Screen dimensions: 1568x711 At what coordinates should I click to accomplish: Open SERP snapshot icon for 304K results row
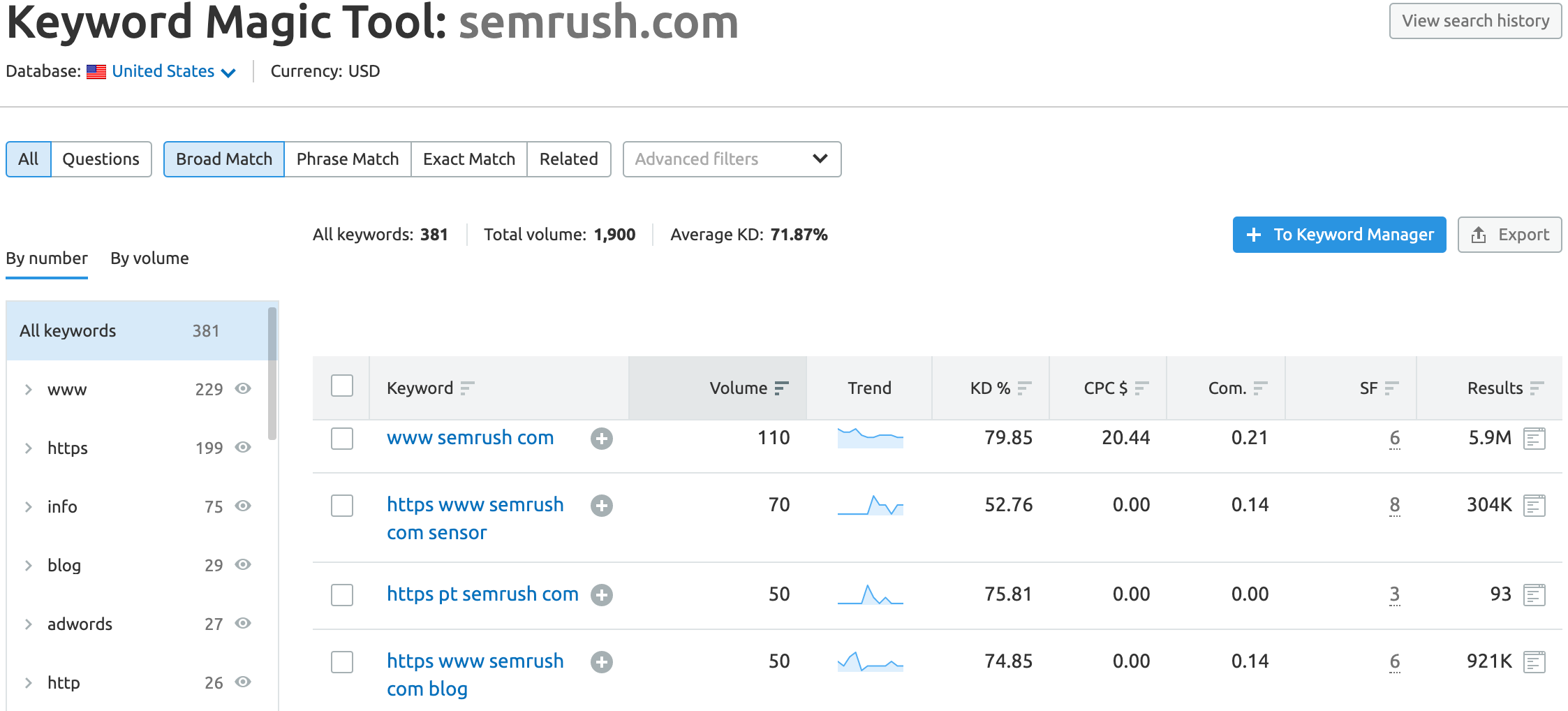[x=1534, y=506]
